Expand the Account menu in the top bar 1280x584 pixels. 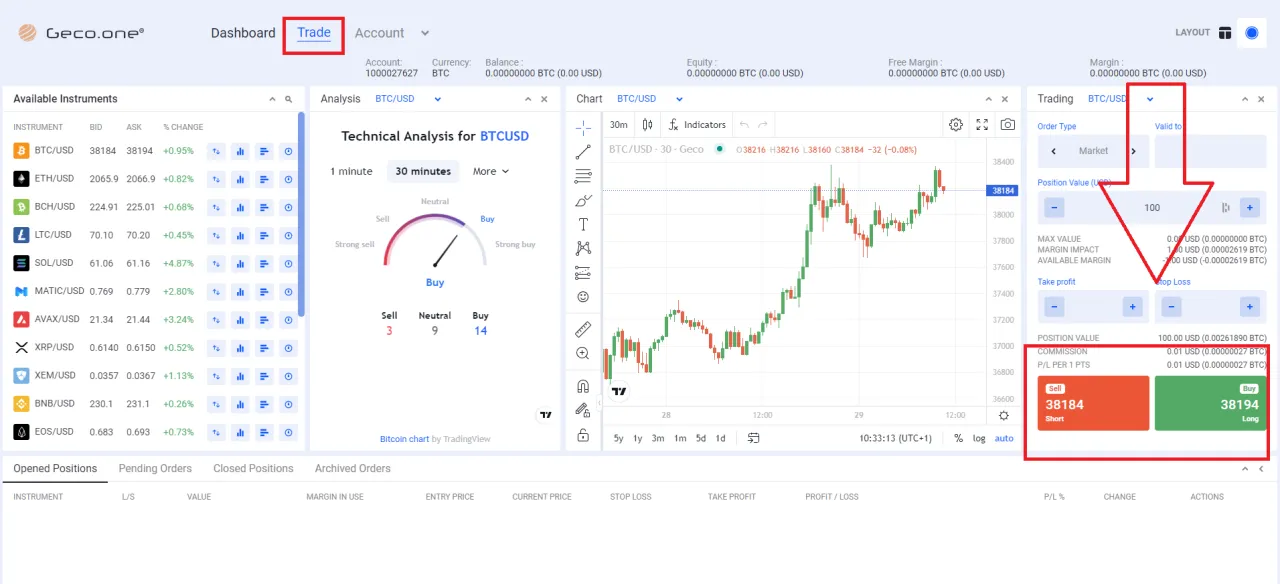pyautogui.click(x=390, y=33)
